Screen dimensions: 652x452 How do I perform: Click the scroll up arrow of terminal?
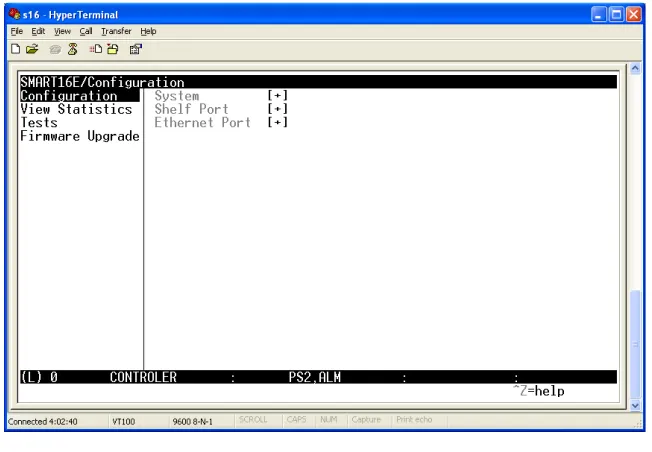coord(635,68)
